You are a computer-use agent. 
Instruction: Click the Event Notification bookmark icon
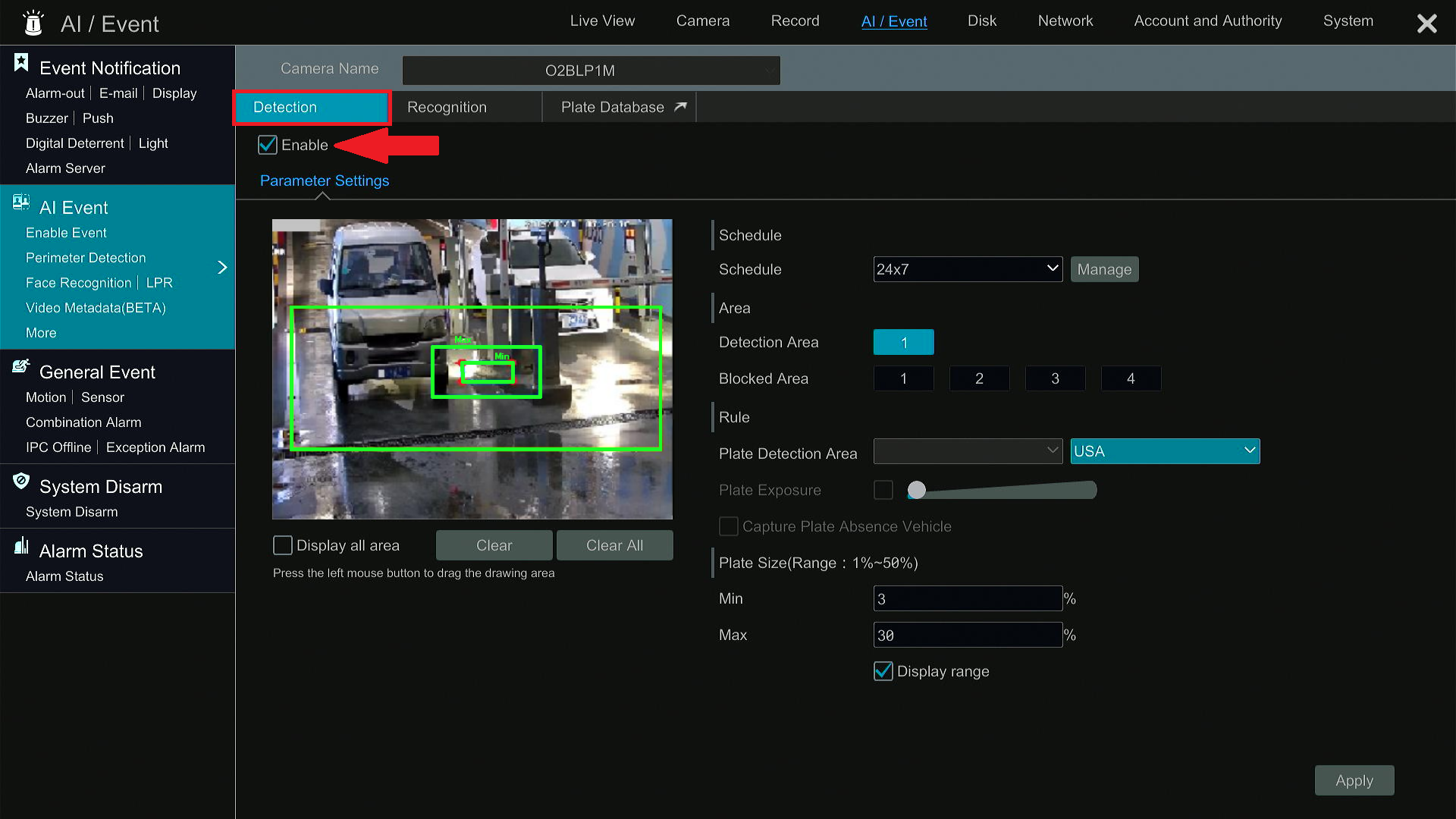click(x=20, y=61)
